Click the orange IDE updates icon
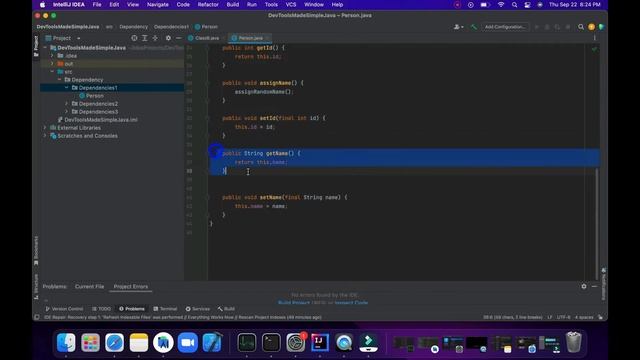This screenshot has height=360, width=640. coord(591,27)
